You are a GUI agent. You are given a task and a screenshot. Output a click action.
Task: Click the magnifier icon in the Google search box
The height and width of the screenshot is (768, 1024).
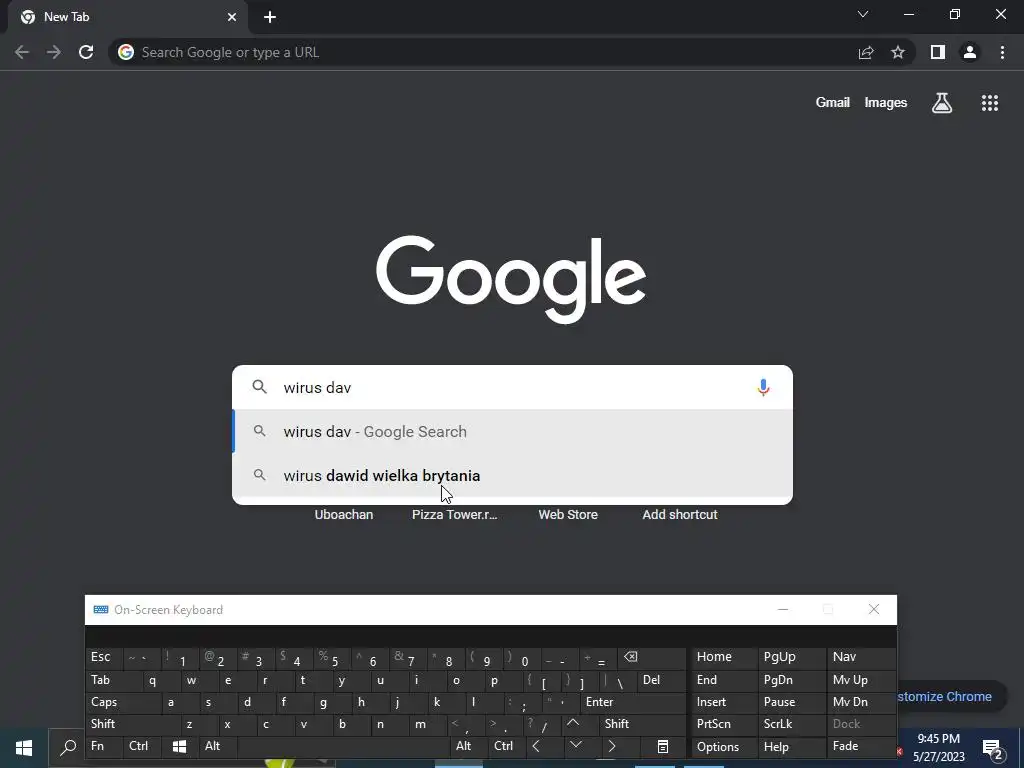[259, 387]
